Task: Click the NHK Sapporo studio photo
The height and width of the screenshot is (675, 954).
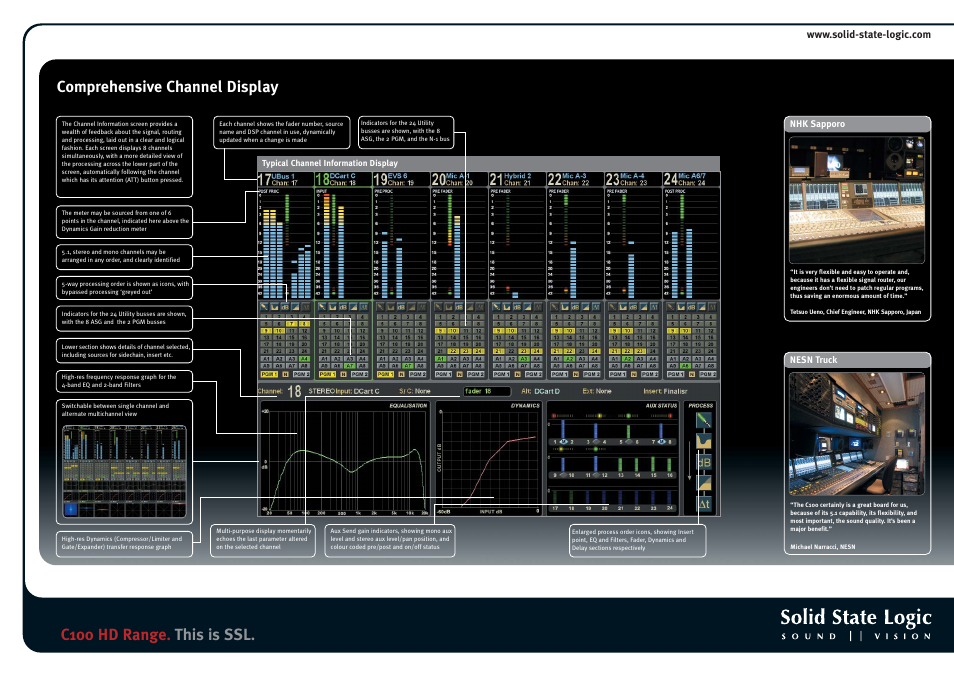Action: (x=857, y=200)
